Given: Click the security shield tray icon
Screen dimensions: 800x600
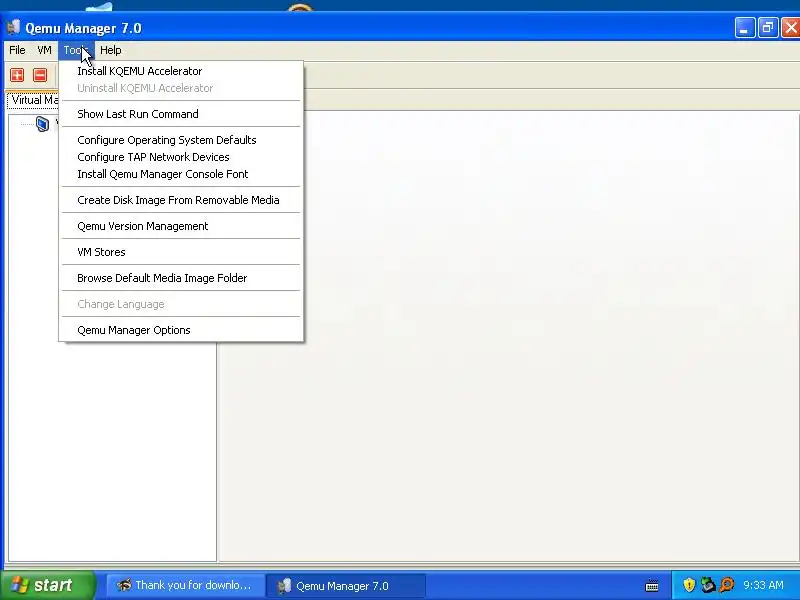Looking at the screenshot, I should (x=689, y=585).
